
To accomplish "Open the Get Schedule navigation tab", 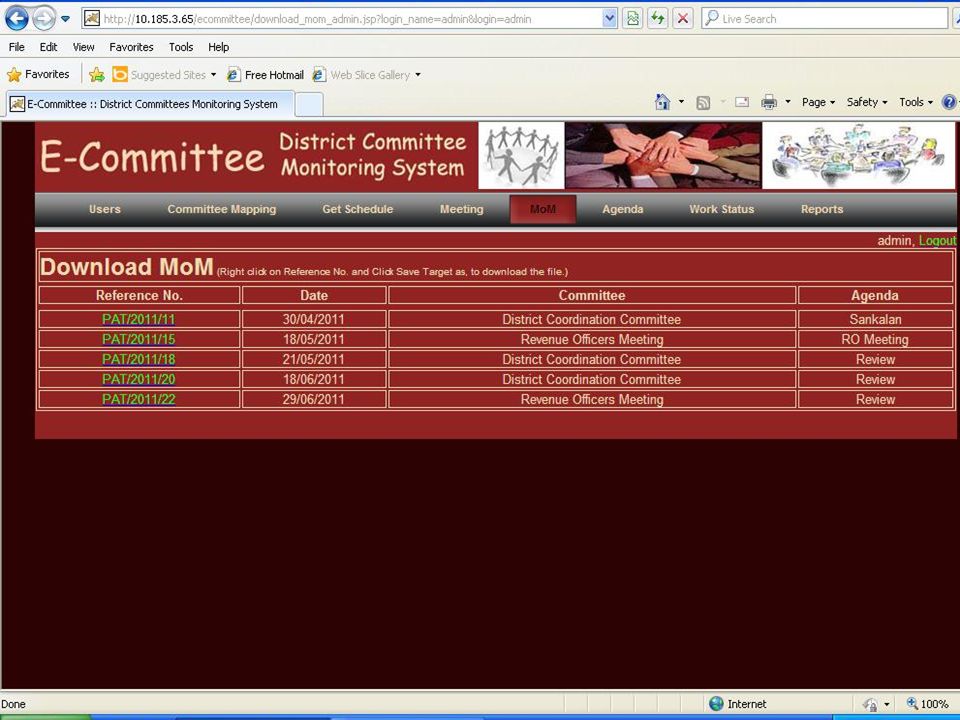I will click(358, 209).
